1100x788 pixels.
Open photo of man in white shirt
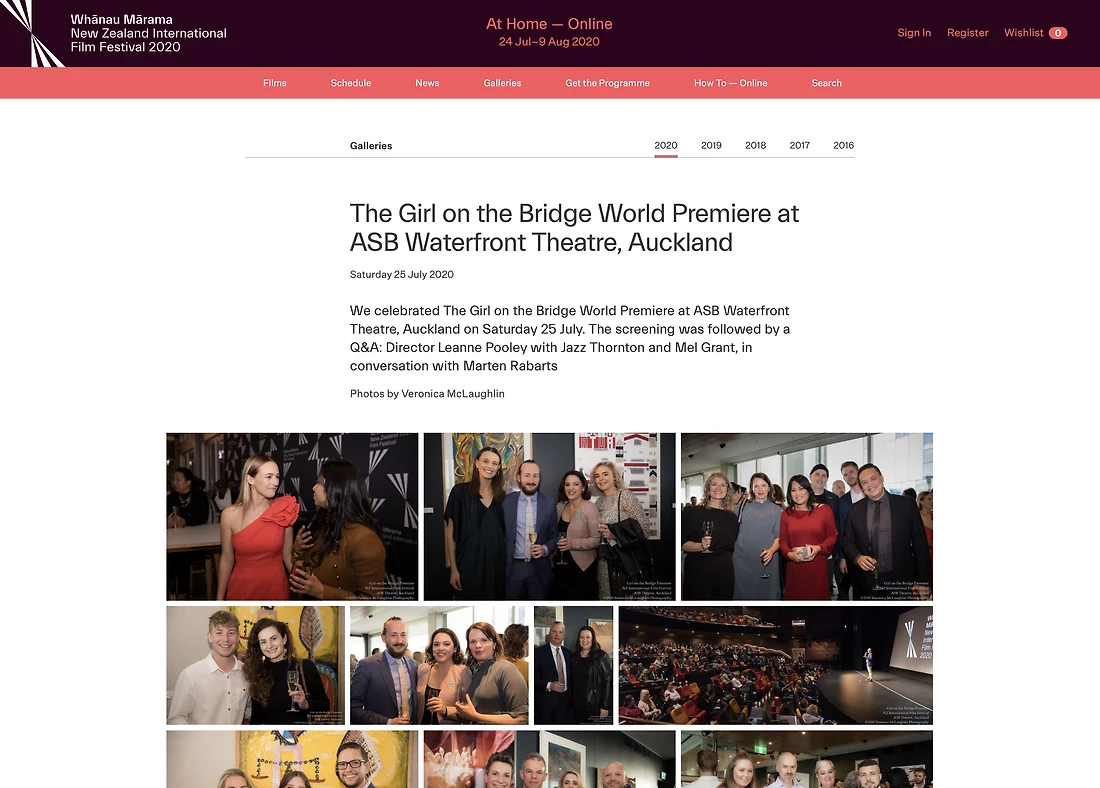click(x=255, y=665)
